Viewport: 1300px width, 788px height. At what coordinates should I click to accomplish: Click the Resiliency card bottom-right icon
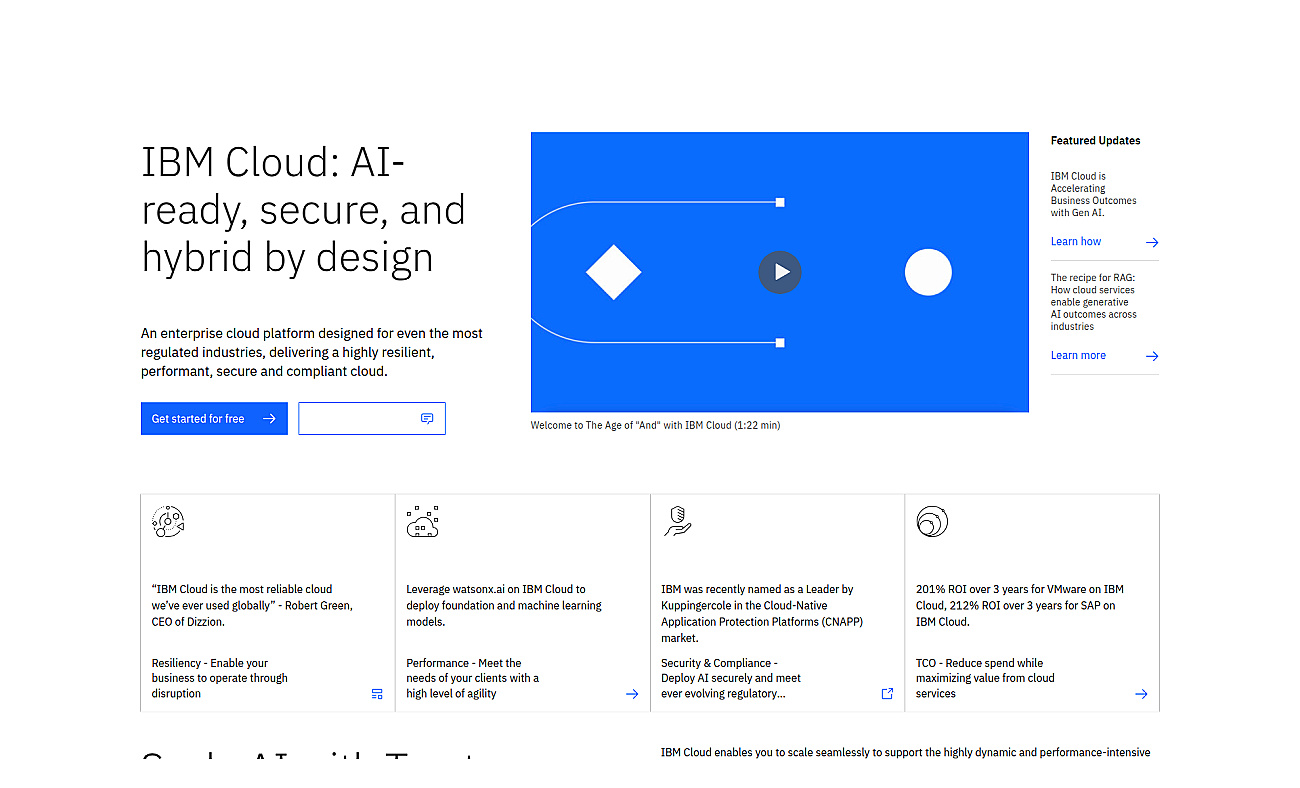[x=377, y=694]
